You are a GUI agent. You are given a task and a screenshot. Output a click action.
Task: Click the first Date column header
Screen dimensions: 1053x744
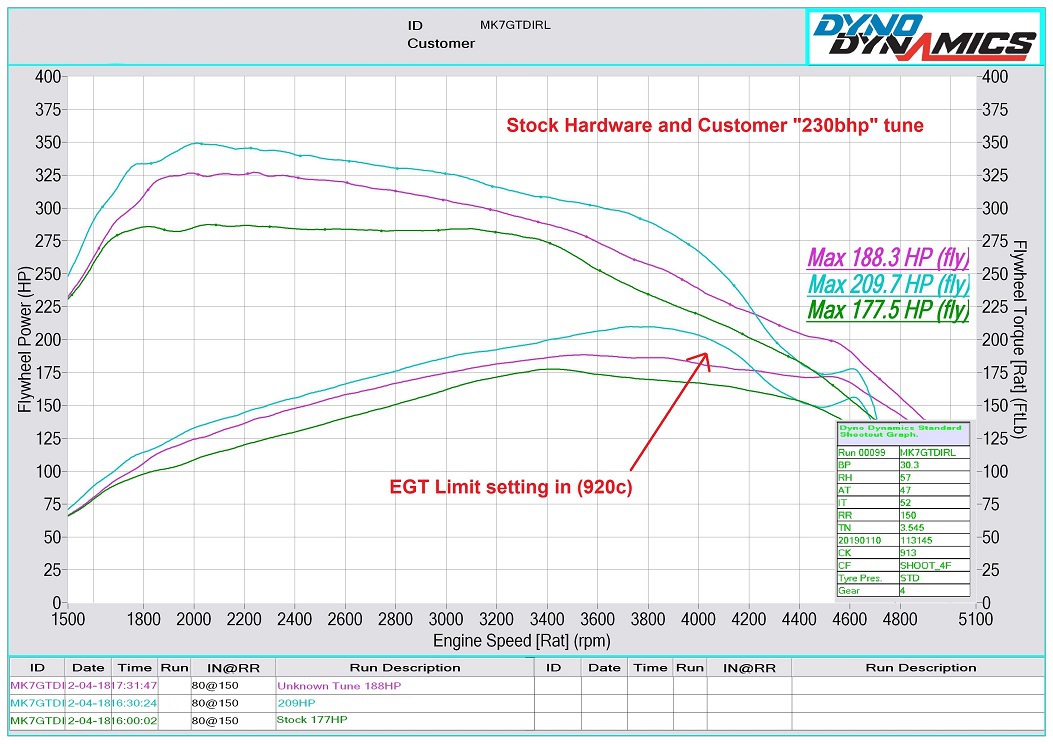tap(87, 667)
